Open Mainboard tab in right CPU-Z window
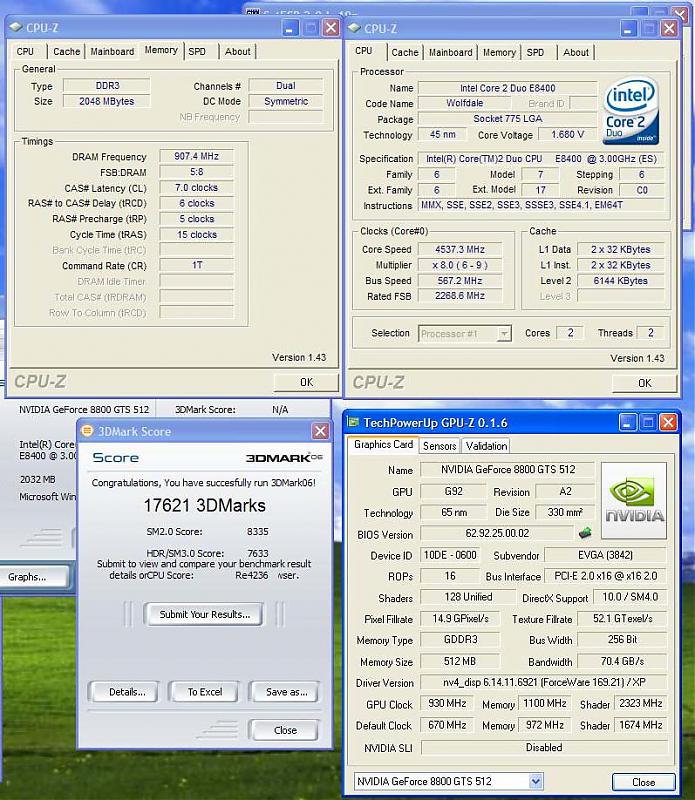695x800 pixels. [x=451, y=53]
